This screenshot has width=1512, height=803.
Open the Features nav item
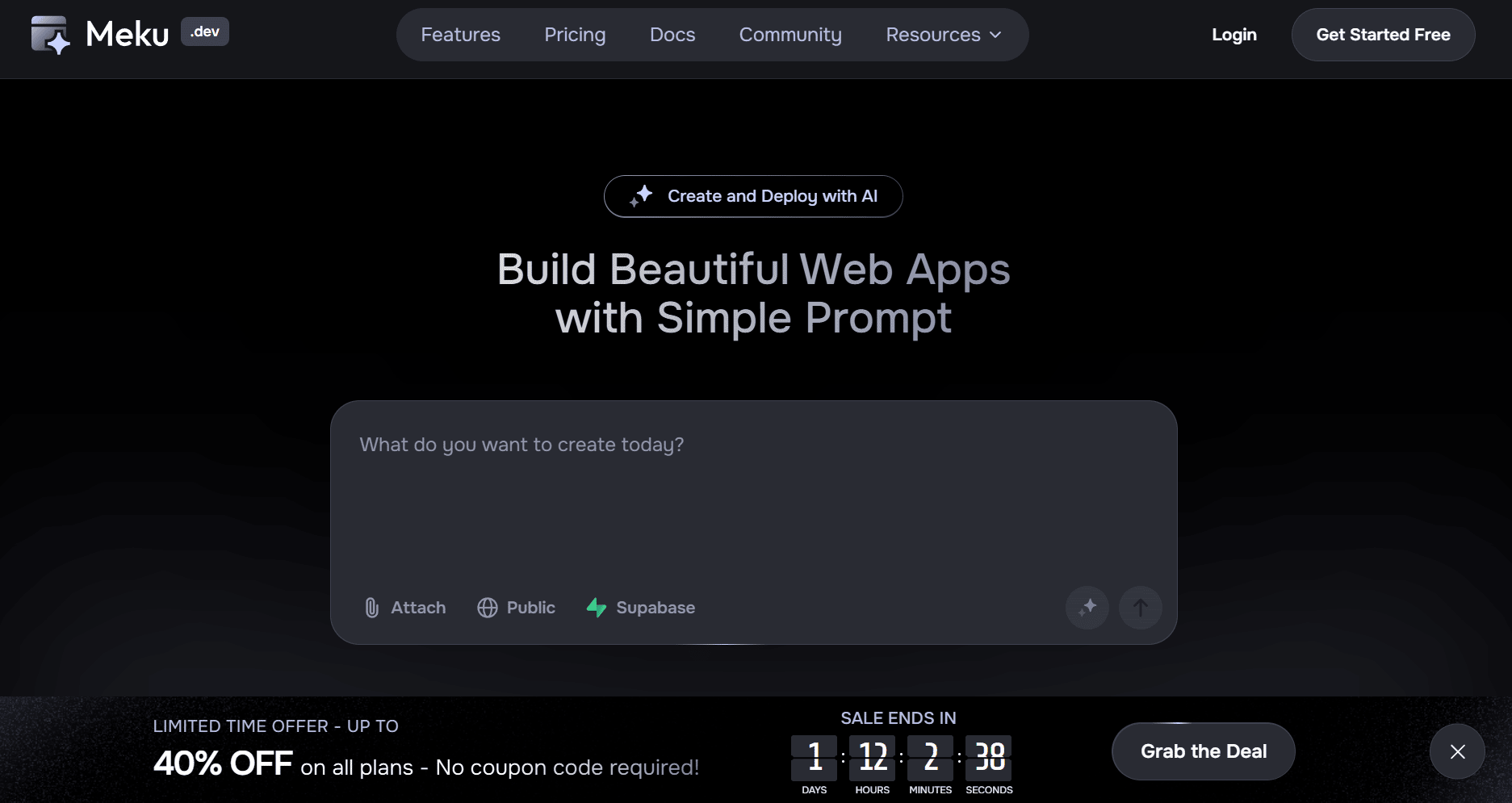tap(460, 35)
